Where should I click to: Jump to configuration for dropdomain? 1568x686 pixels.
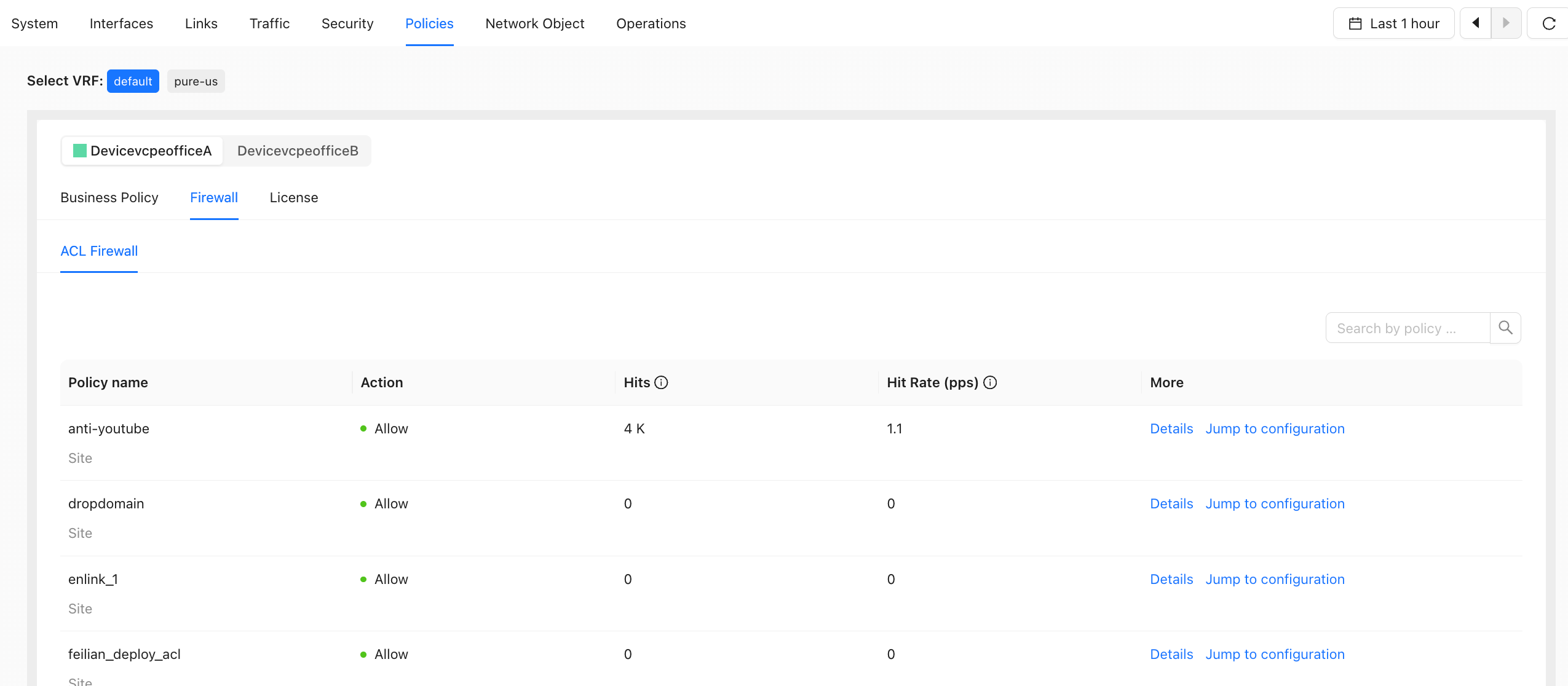[x=1275, y=503]
